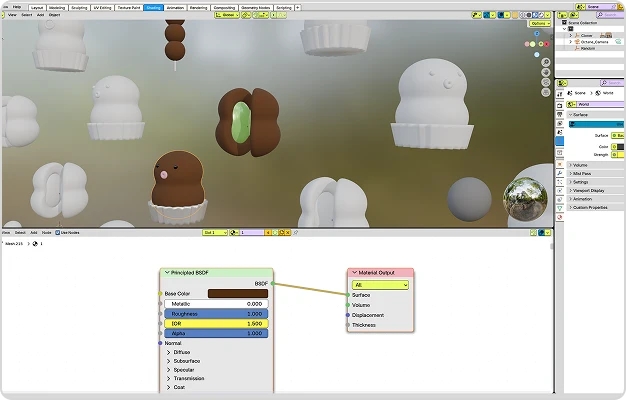Viewport: 626px width, 400px height.
Task: Click the Show Overlays icon in viewport header
Action: click(x=501, y=15)
